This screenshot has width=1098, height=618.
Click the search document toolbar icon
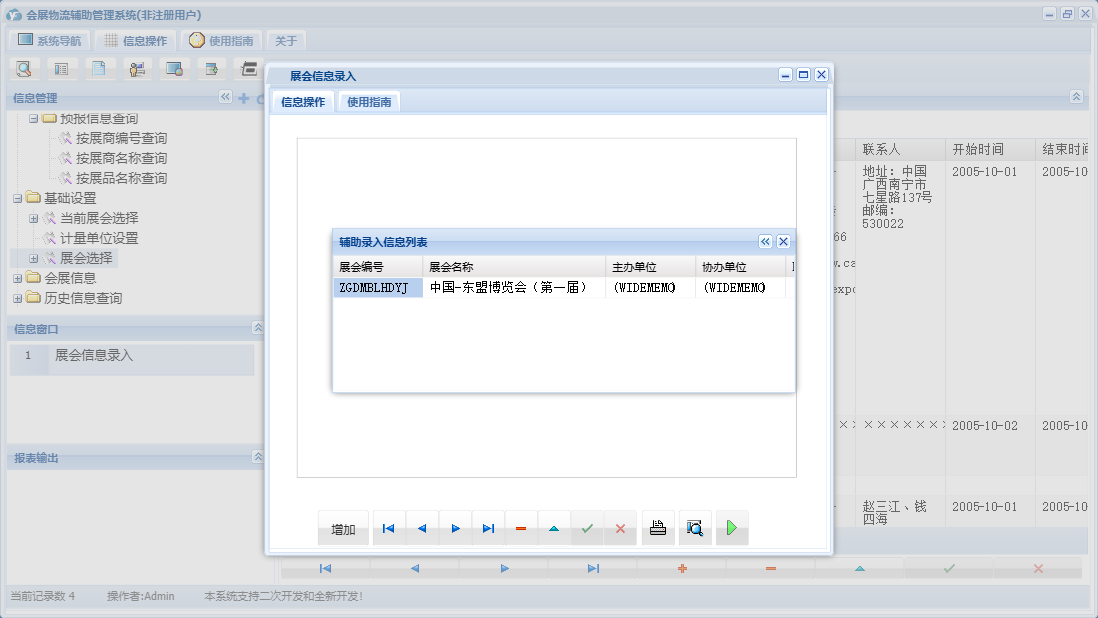pyautogui.click(x=24, y=69)
